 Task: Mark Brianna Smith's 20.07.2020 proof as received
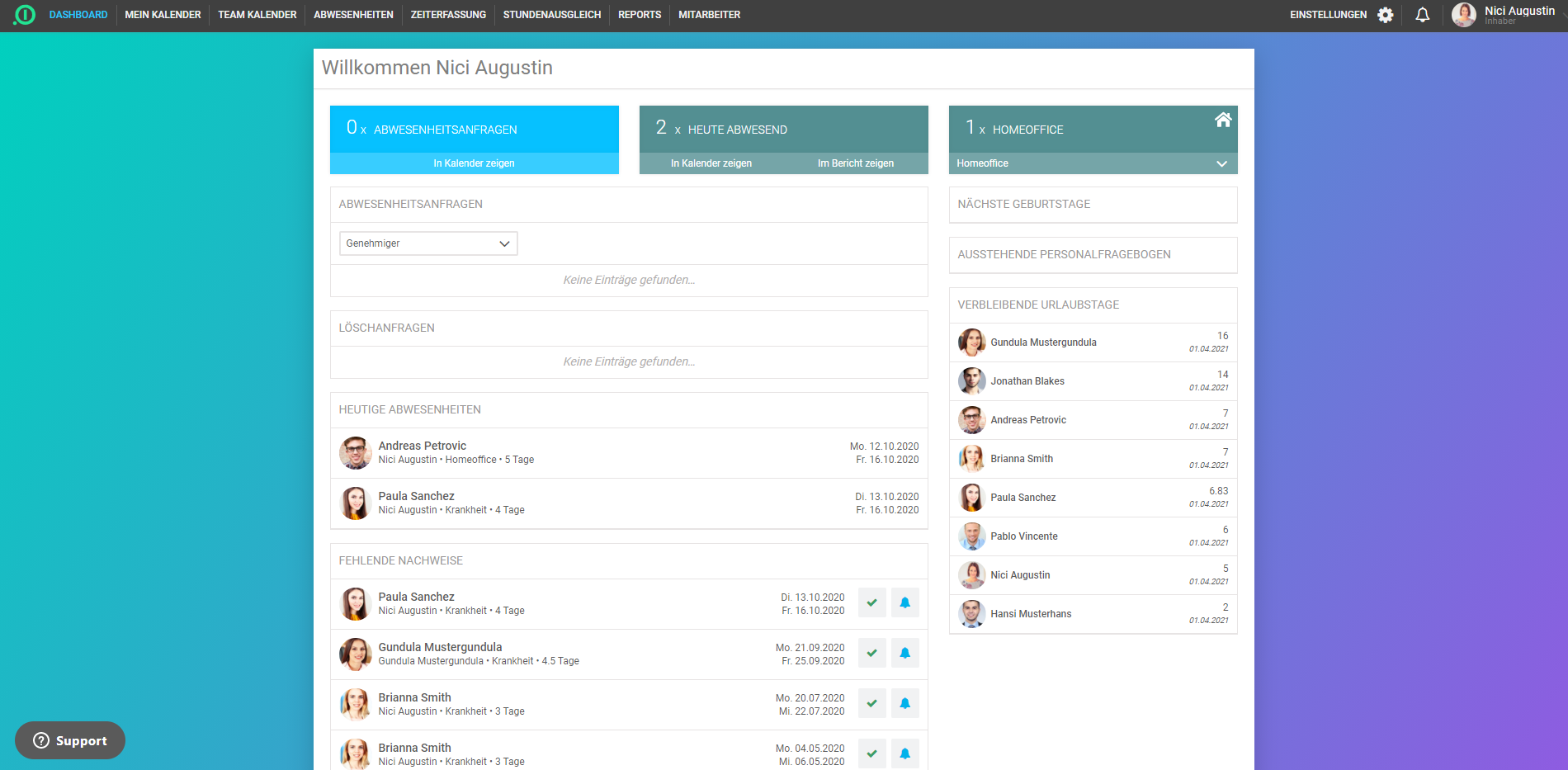871,703
